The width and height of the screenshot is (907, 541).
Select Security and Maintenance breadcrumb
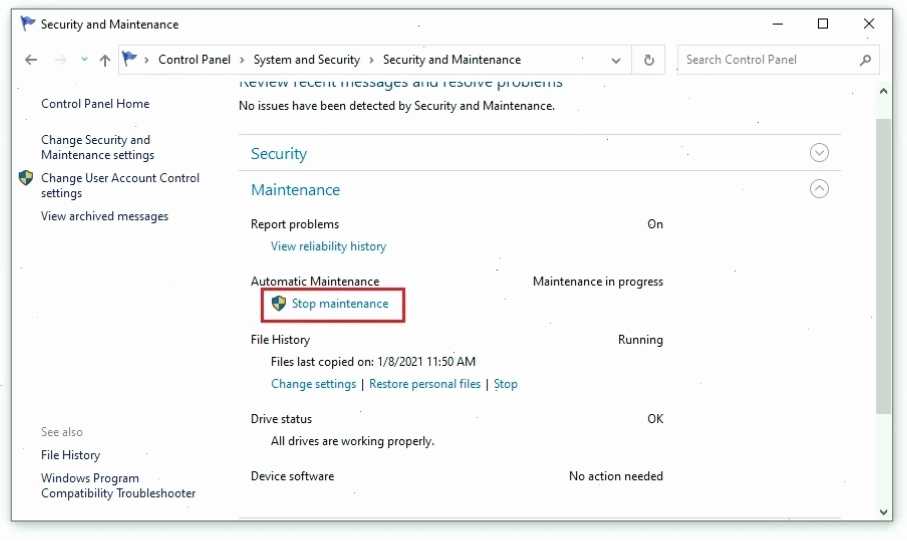(x=452, y=60)
